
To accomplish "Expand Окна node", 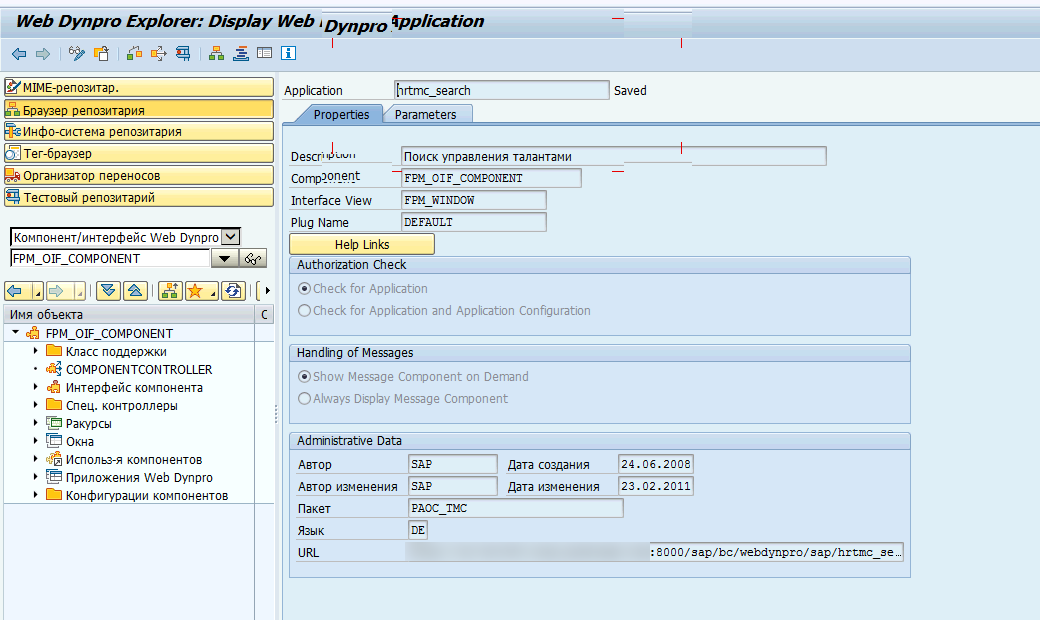I will coord(36,440).
